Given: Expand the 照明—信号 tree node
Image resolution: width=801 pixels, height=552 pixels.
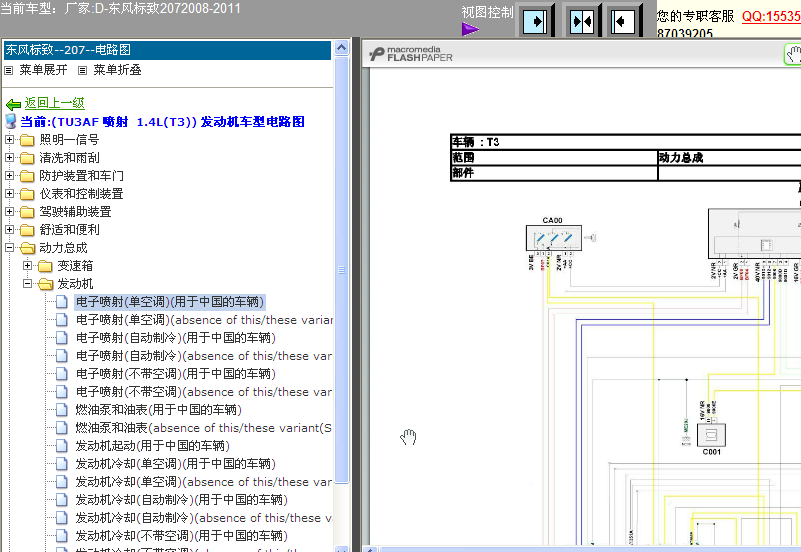Looking at the screenshot, I should click(9, 139).
